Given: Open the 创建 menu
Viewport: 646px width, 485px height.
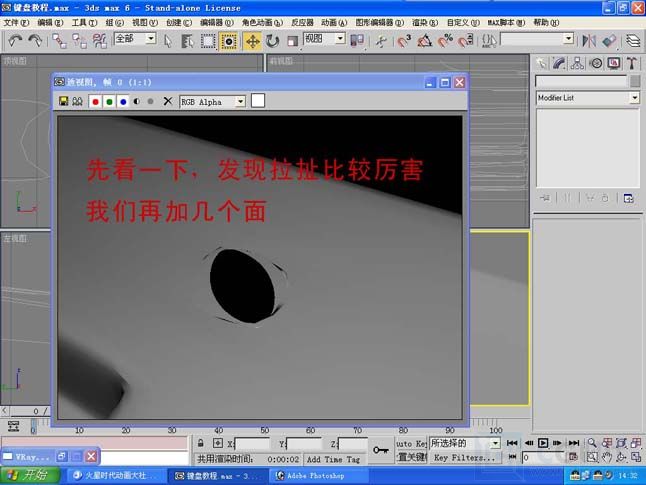Looking at the screenshot, I should coord(179,23).
